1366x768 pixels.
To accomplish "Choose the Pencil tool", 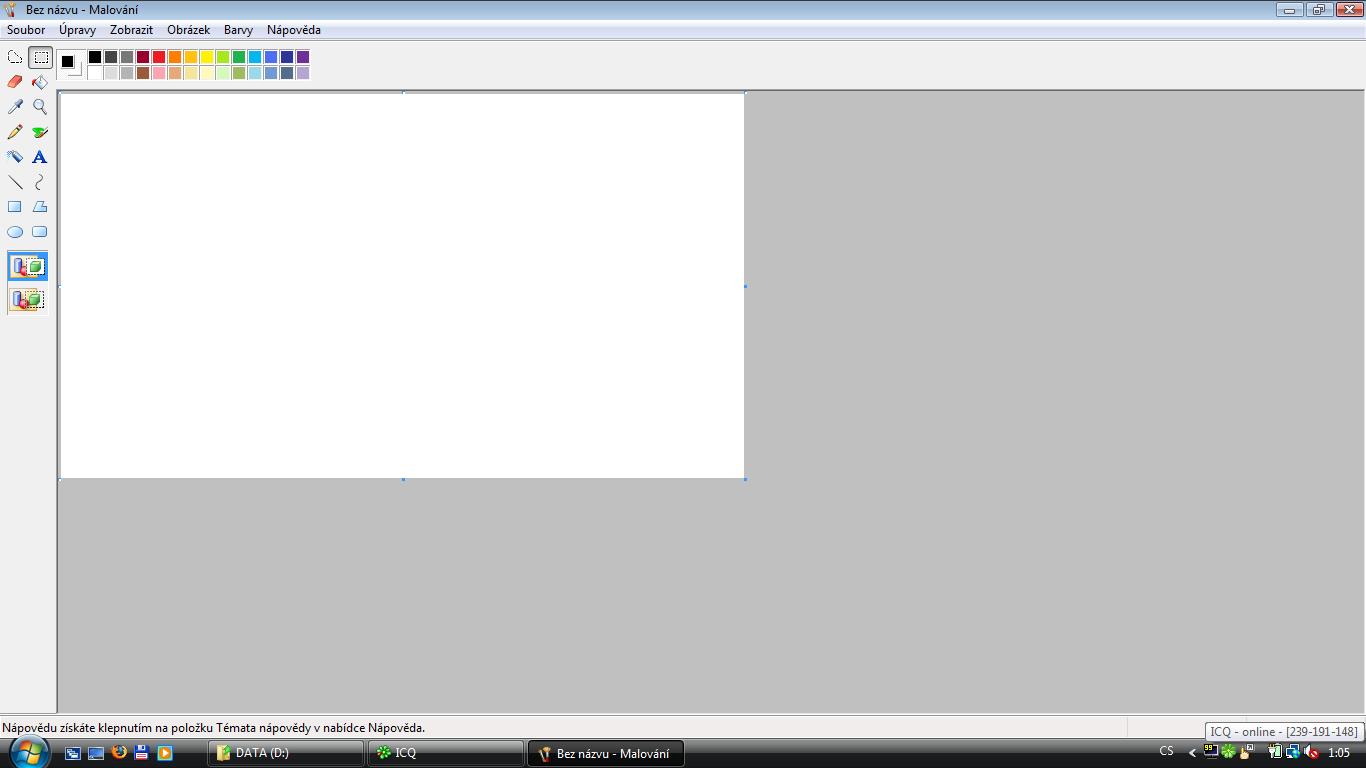I will (x=15, y=132).
